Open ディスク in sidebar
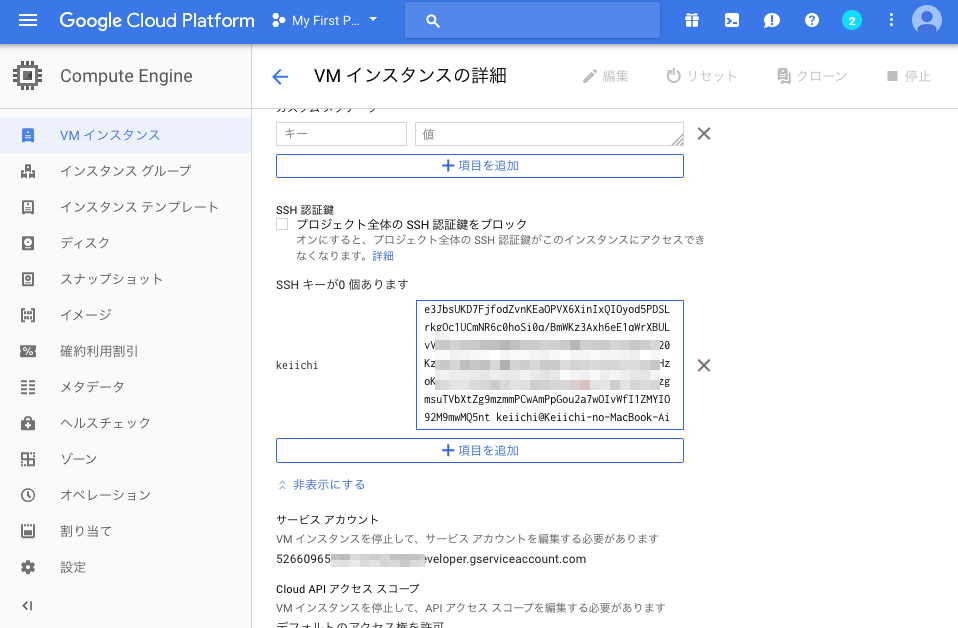958x628 pixels. 126,243
